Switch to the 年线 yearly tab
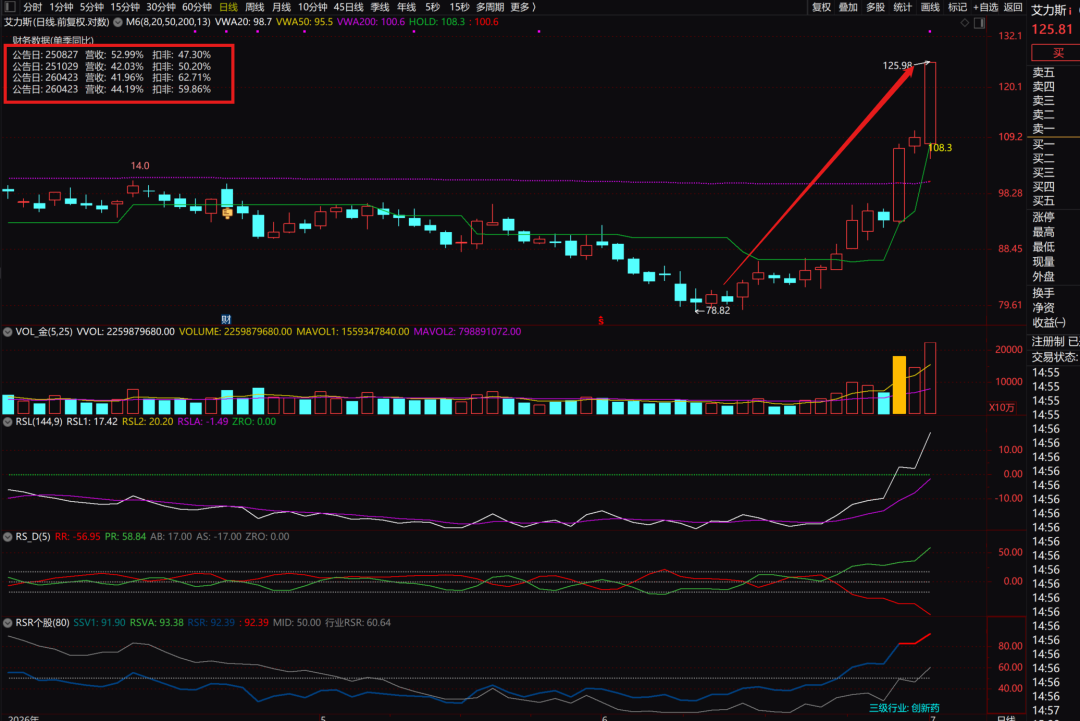 (406, 7)
